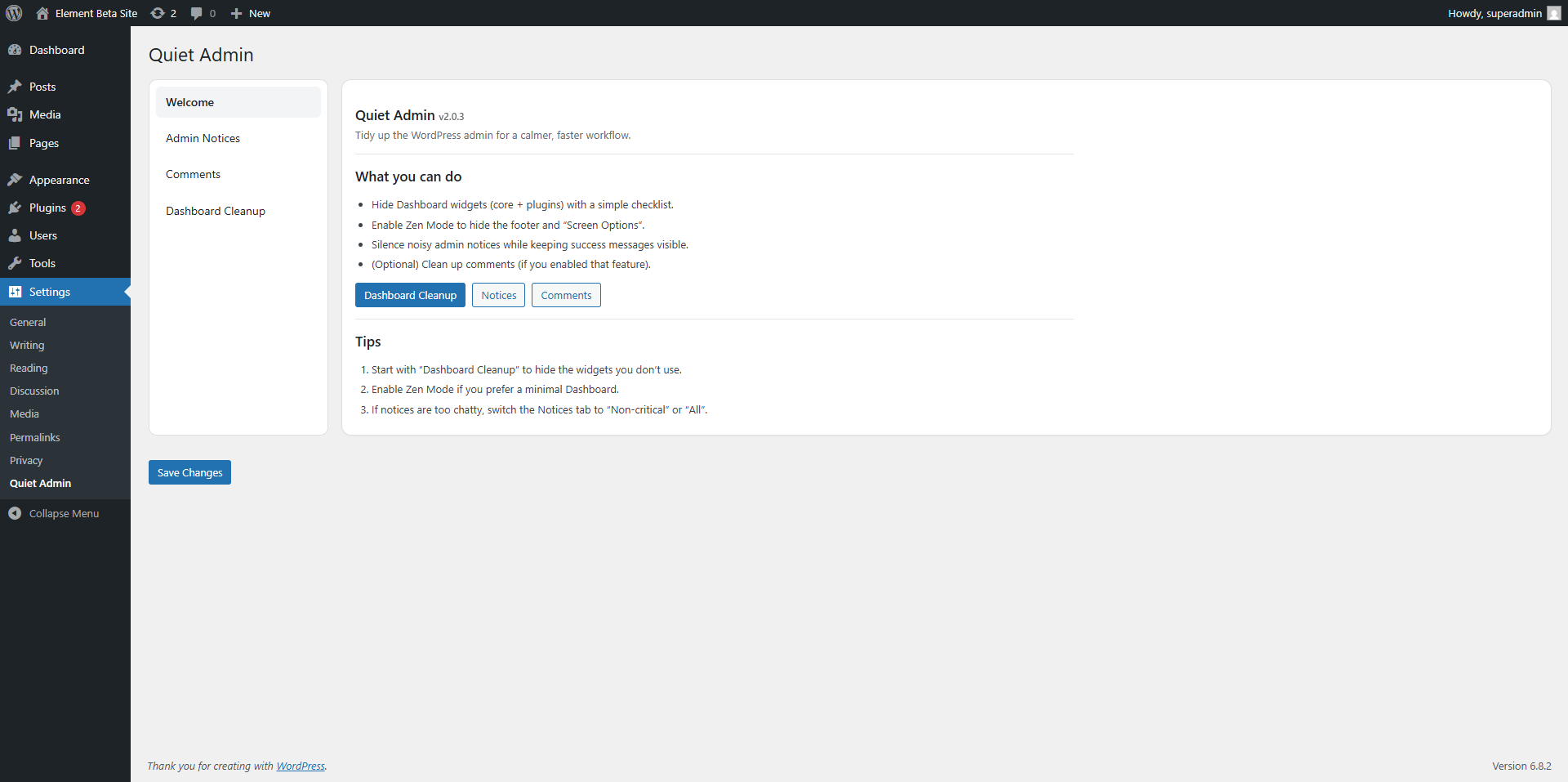Go to the Appearance menu

[65, 180]
